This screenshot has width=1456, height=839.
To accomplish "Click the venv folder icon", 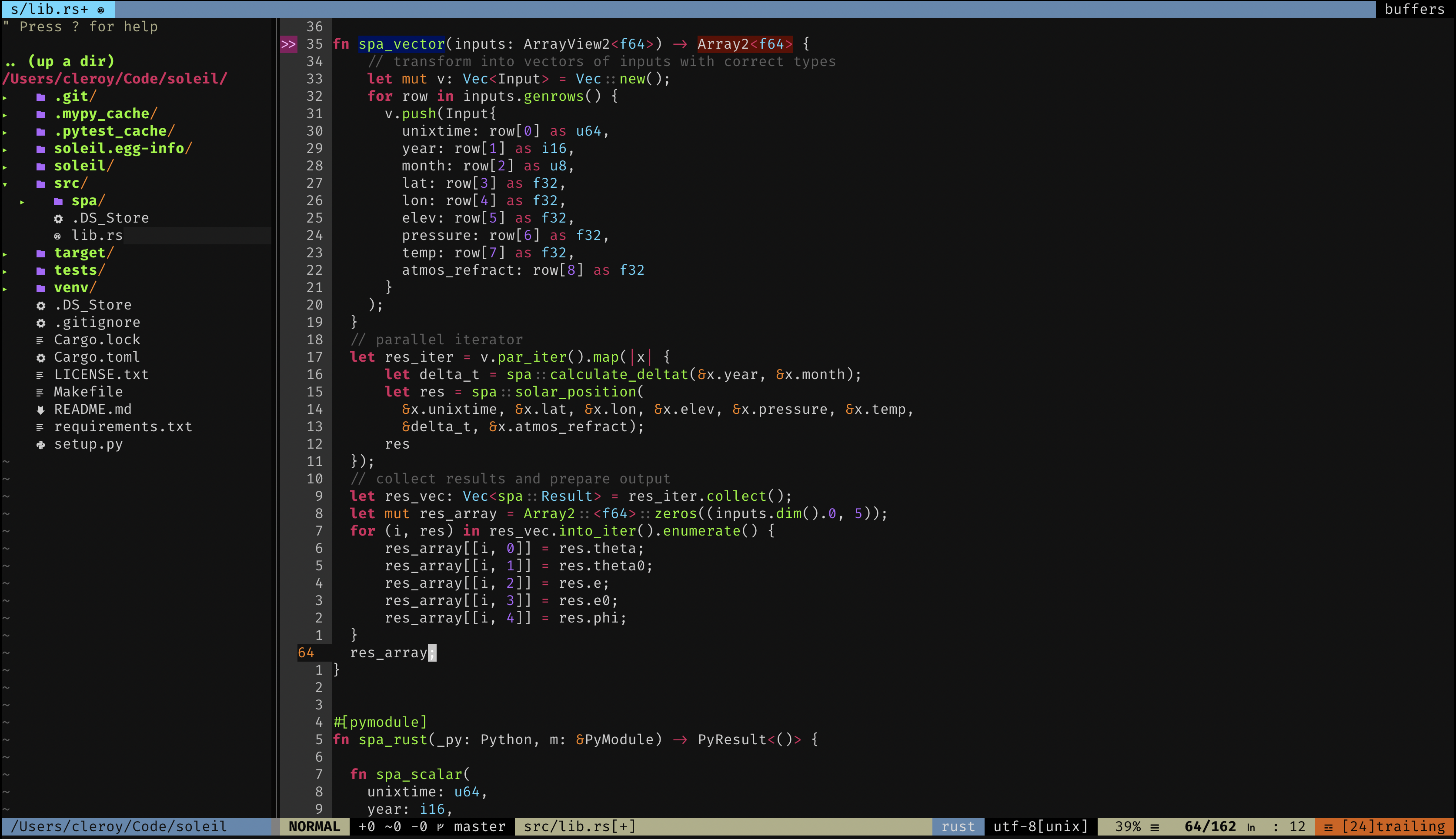I will (41, 288).
